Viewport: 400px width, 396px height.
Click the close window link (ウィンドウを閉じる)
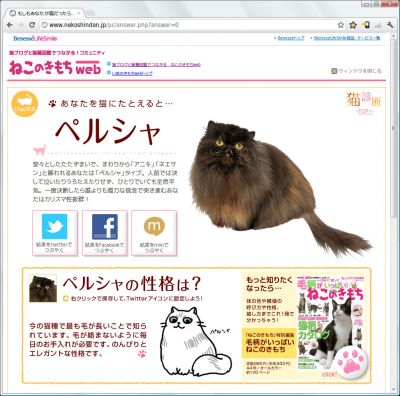click(x=356, y=71)
